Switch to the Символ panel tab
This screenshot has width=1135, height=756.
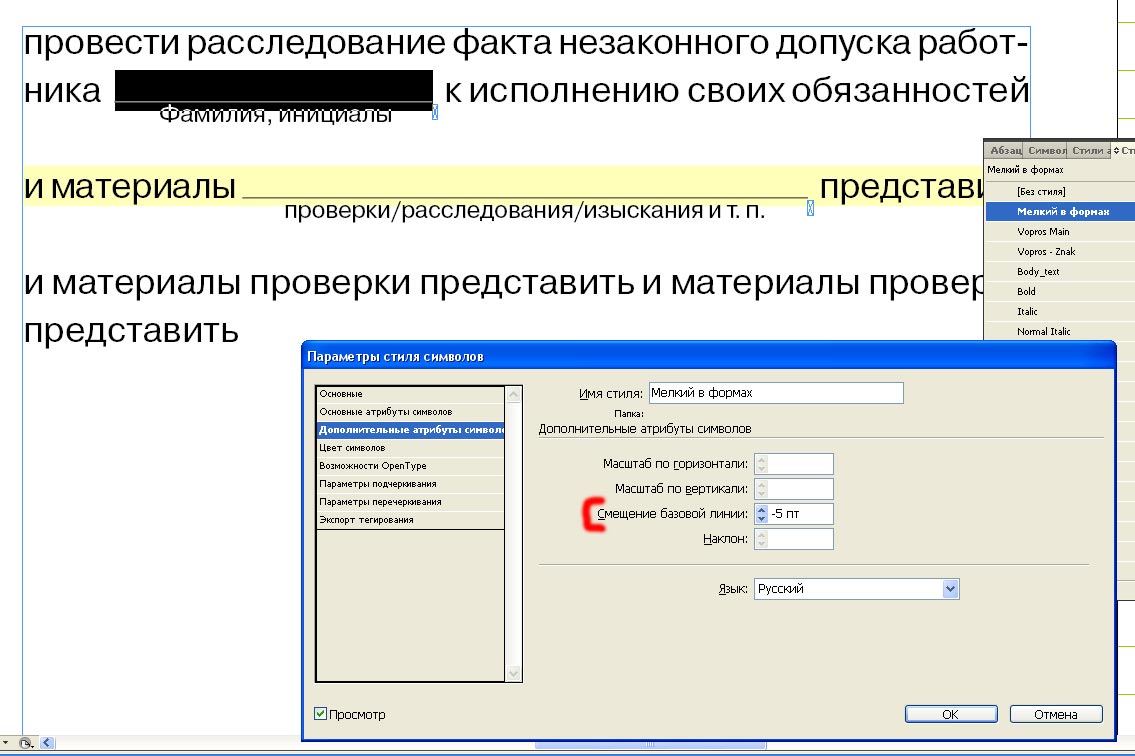point(1046,151)
